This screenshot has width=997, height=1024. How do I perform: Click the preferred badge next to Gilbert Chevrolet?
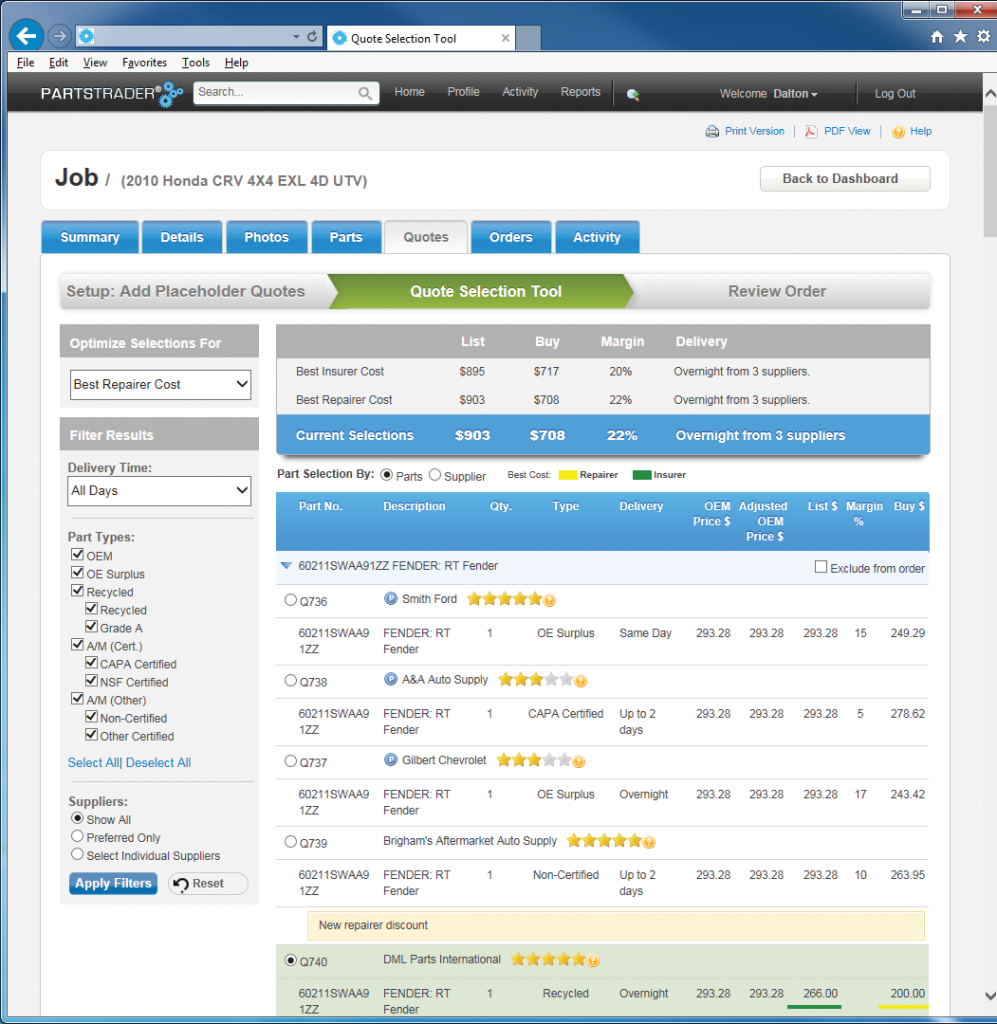390,760
